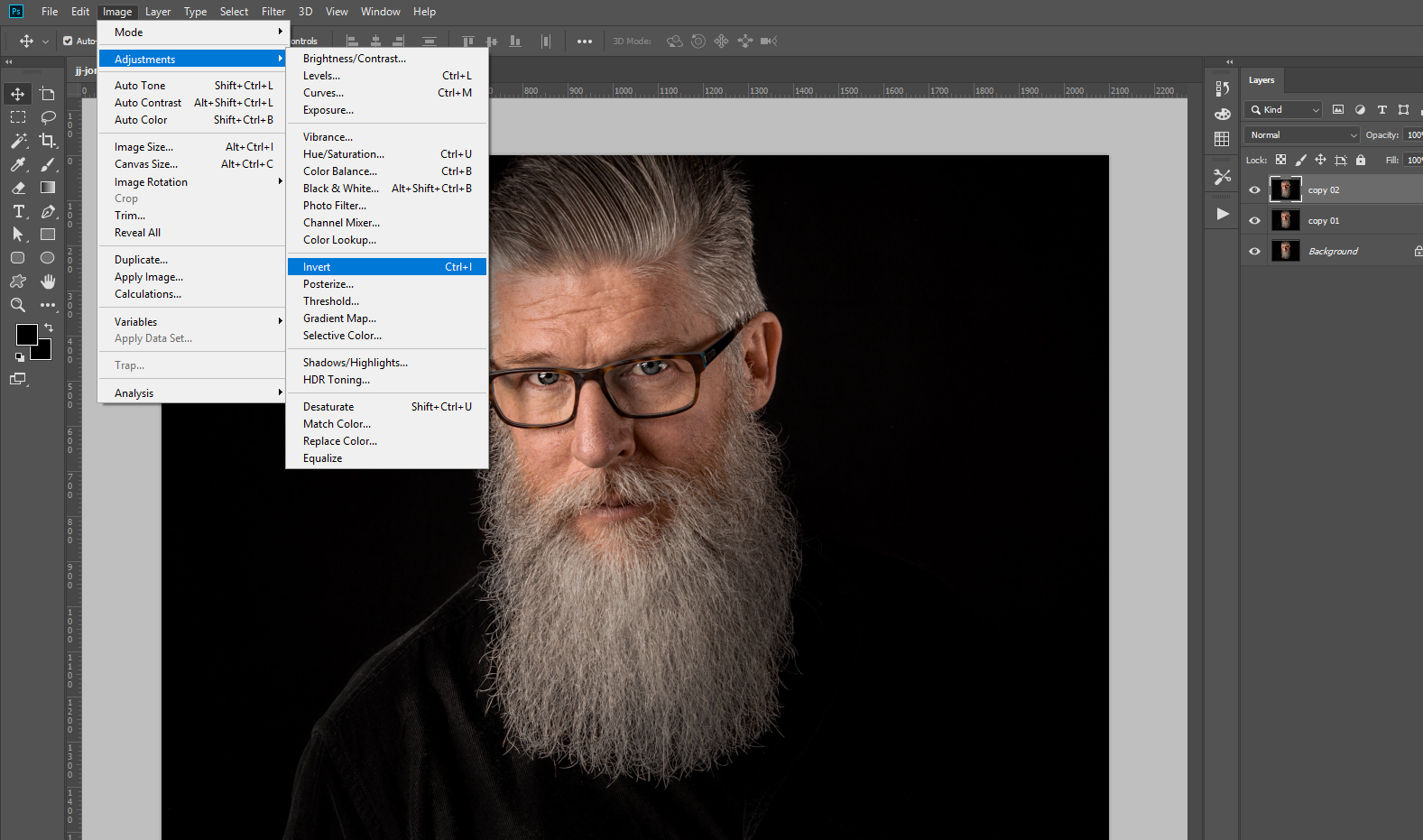Open the Swatches grid panel icon
Screen dimensions: 1423x840
[1223, 139]
